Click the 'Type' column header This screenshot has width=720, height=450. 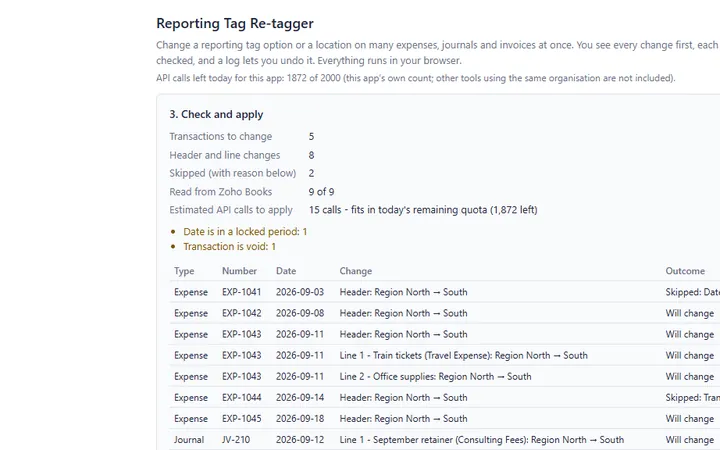(x=184, y=271)
